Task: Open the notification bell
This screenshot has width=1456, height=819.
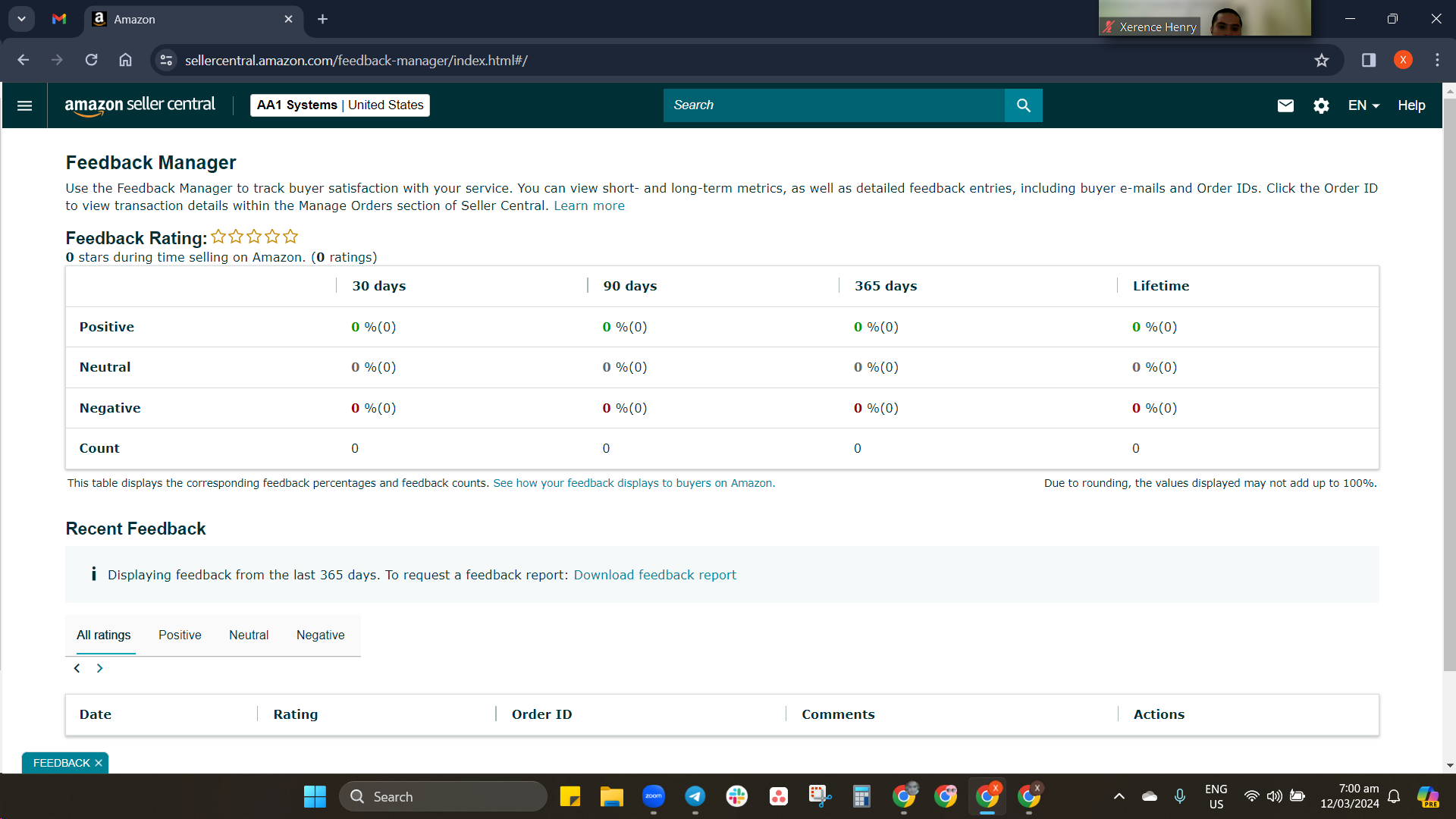Action: 1394,796
